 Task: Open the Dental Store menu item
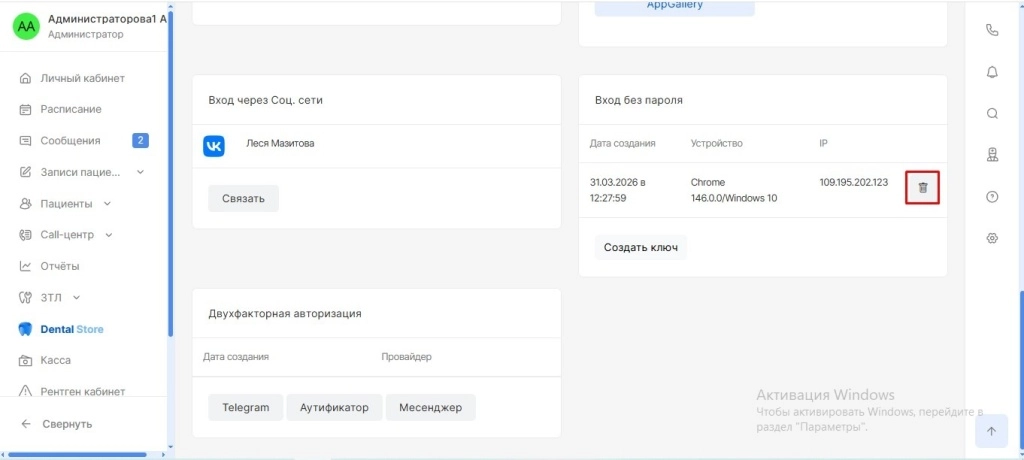point(71,329)
